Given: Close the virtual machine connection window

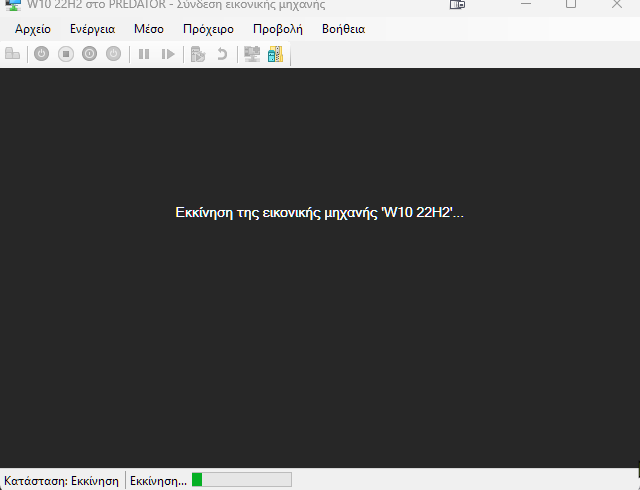Looking at the screenshot, I should [617, 4].
